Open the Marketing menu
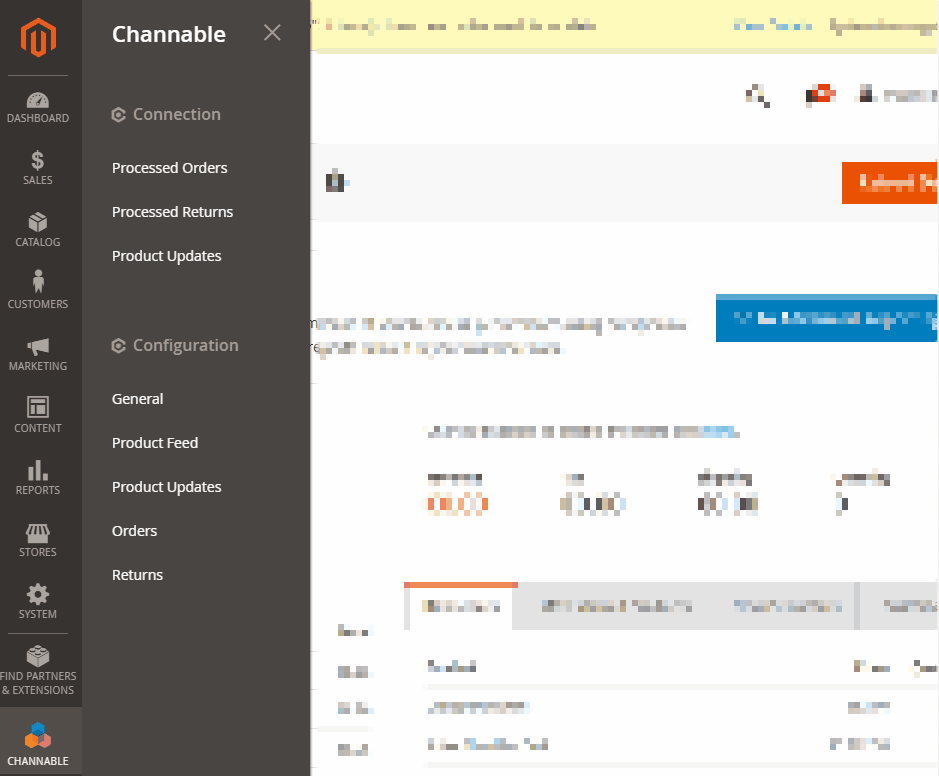 (x=38, y=354)
